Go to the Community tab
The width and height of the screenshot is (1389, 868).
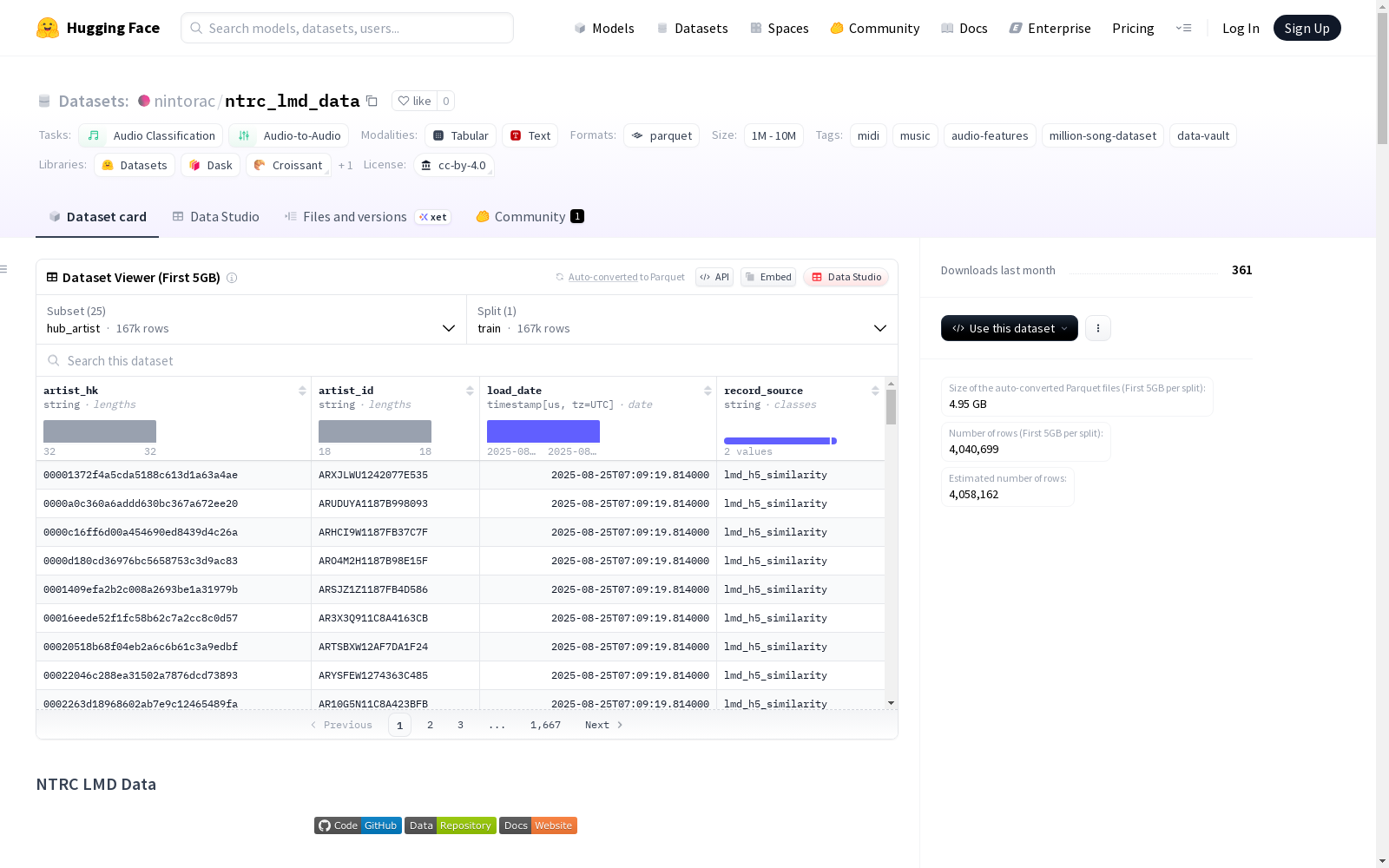530,217
